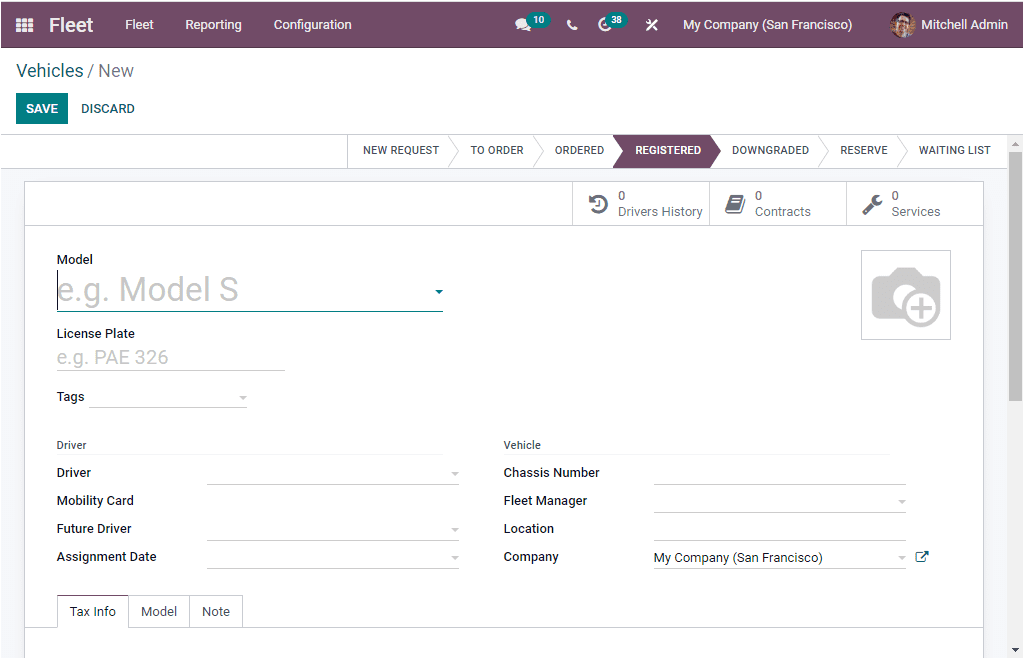The image size is (1024, 659).
Task: Click the Mitchell Admin avatar
Action: pyautogui.click(x=902, y=25)
